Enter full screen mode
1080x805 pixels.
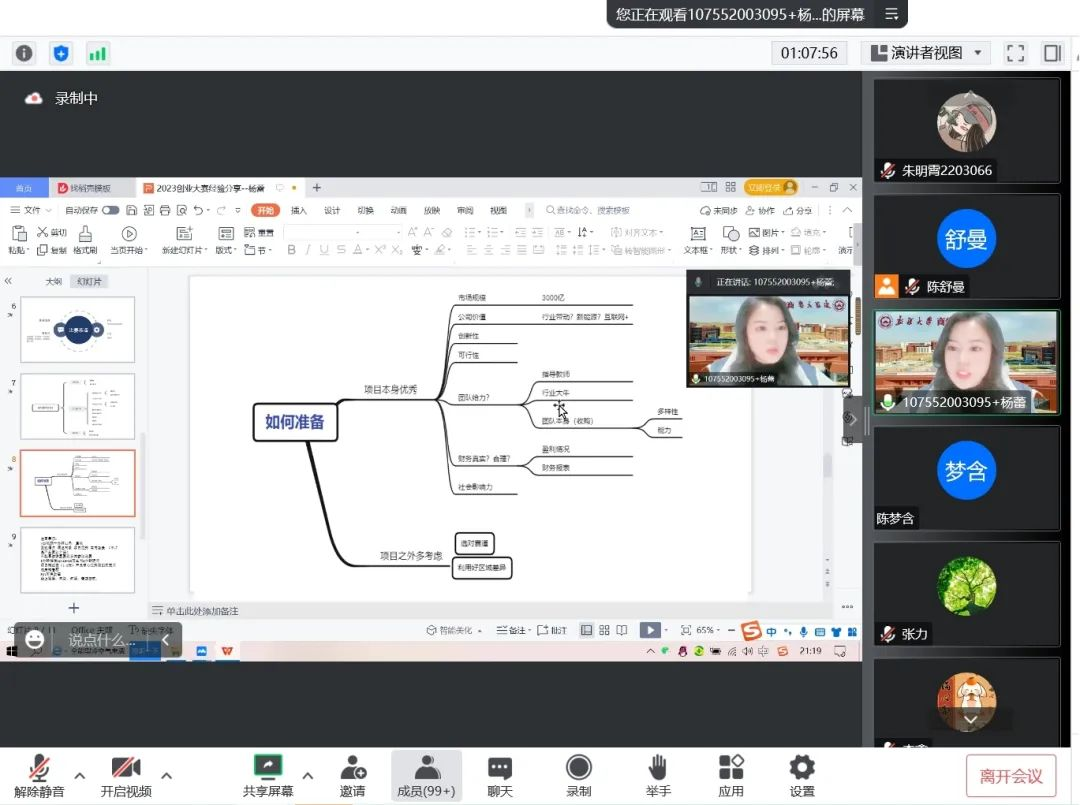1015,53
